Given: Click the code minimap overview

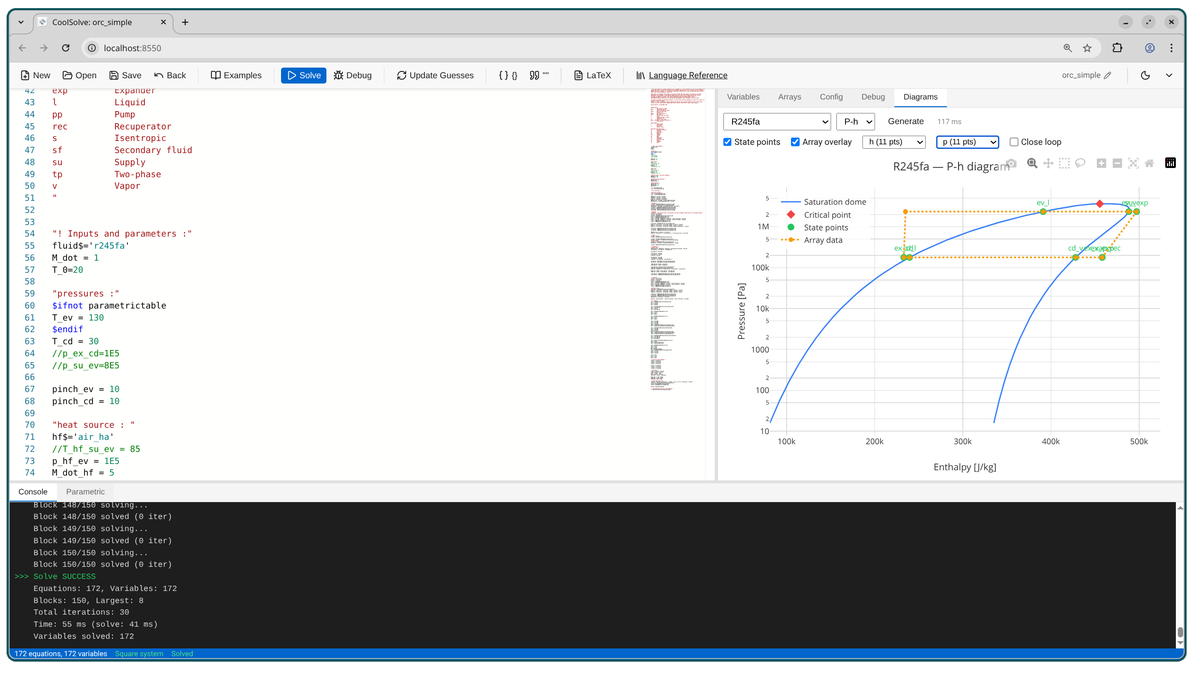Looking at the screenshot, I should (x=679, y=240).
